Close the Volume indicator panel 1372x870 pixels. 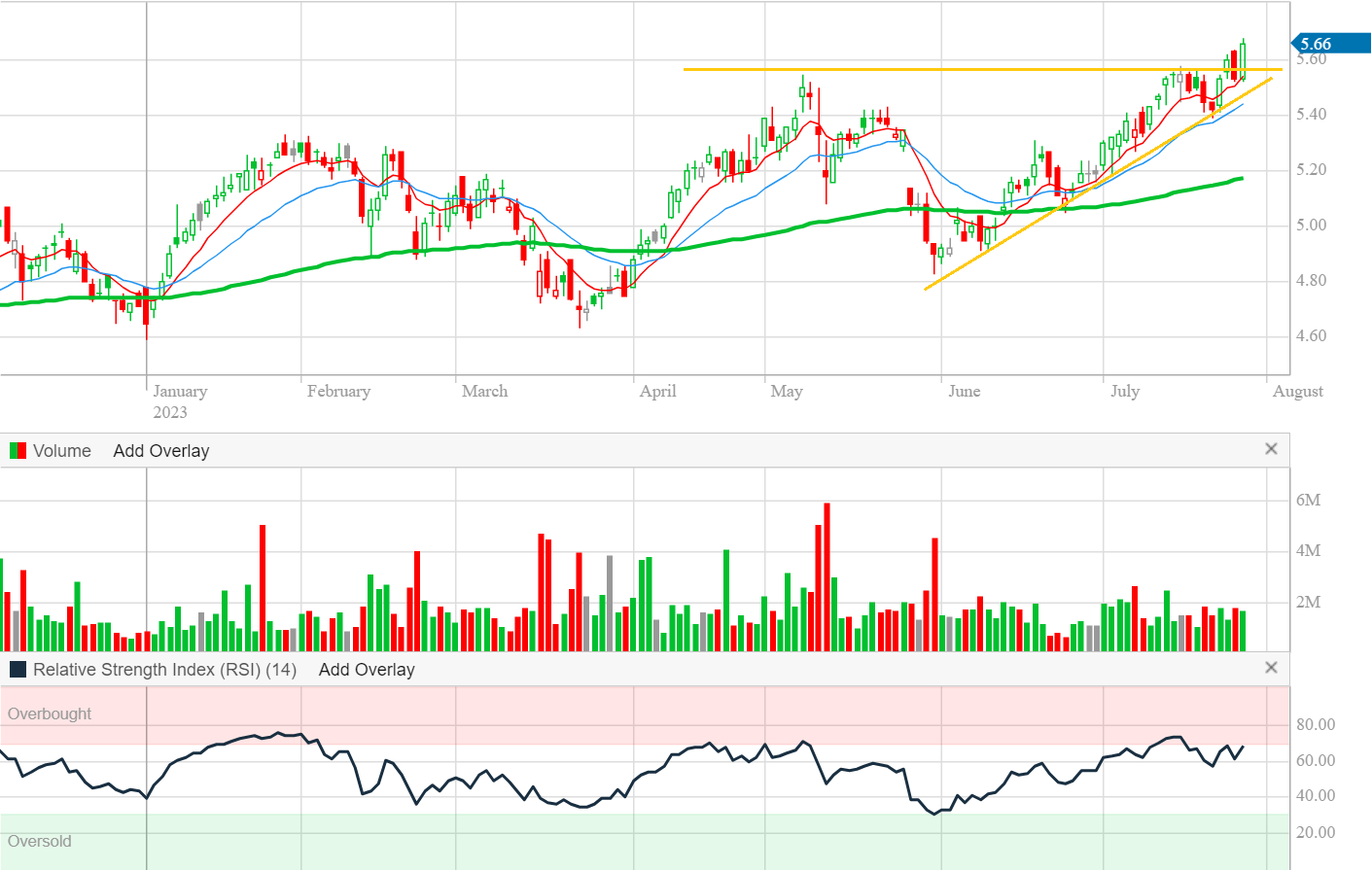[1270, 449]
